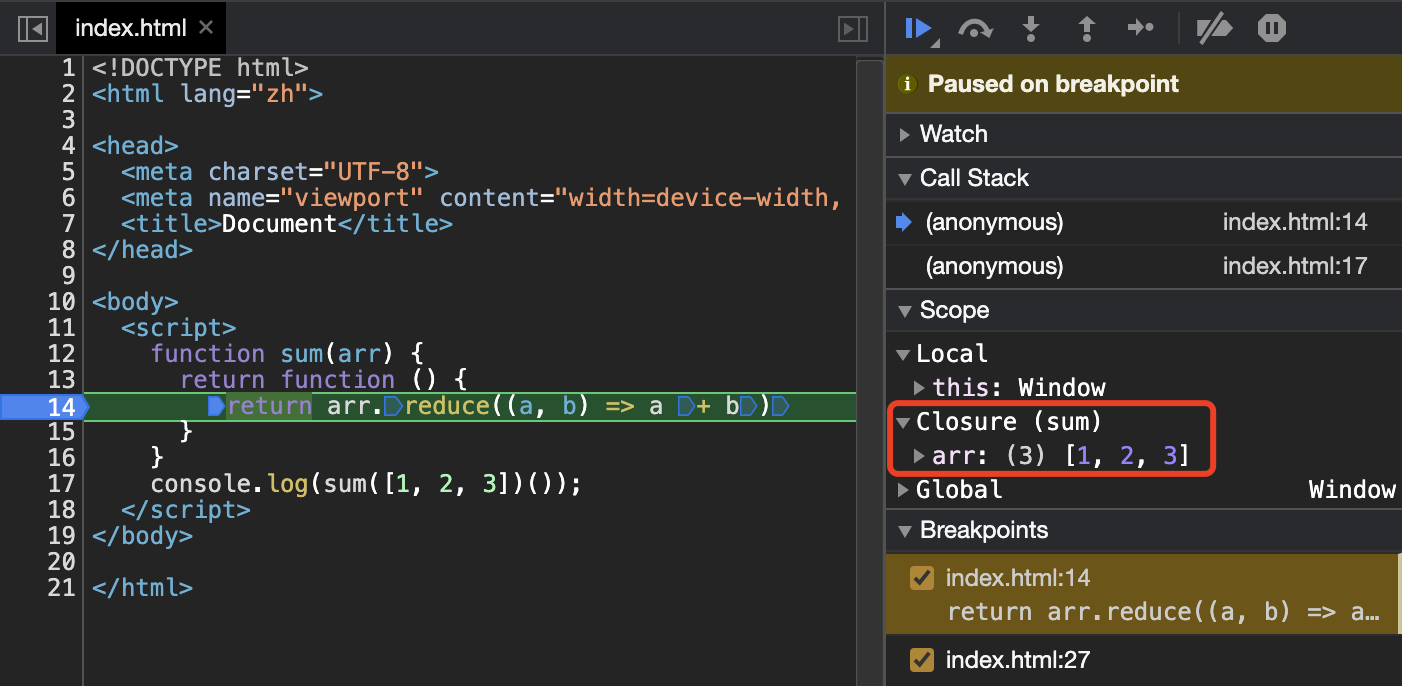The width and height of the screenshot is (1402, 686).
Task: Click 'function sum(arr) {' on line 12
Action: (x=288, y=354)
